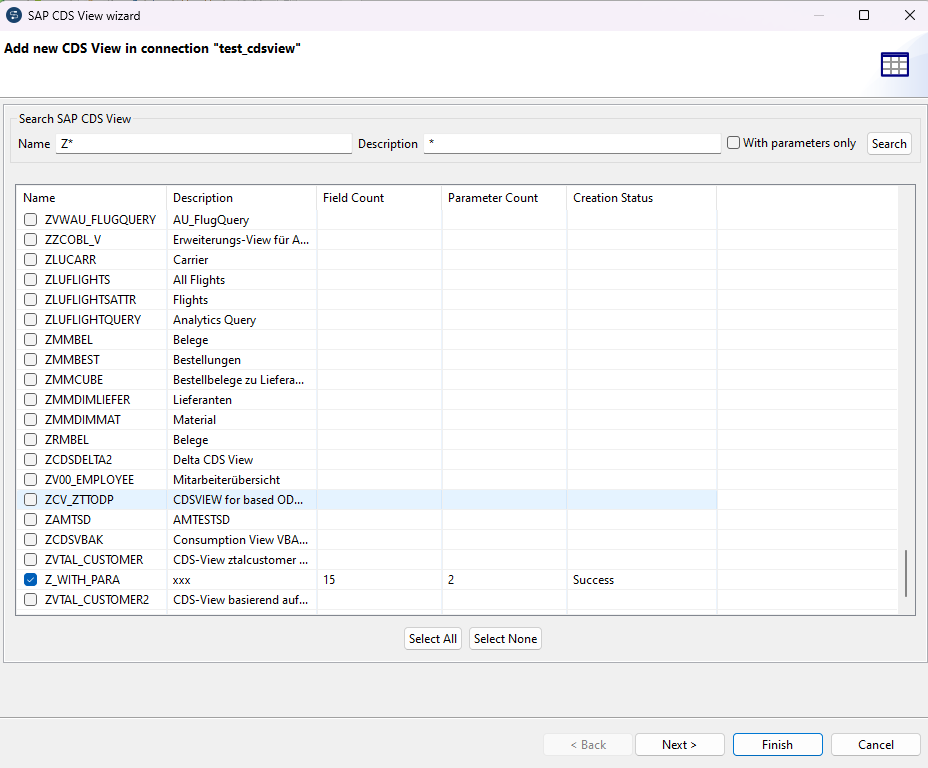Click the SAP logo in the title bar

(x=14, y=15)
